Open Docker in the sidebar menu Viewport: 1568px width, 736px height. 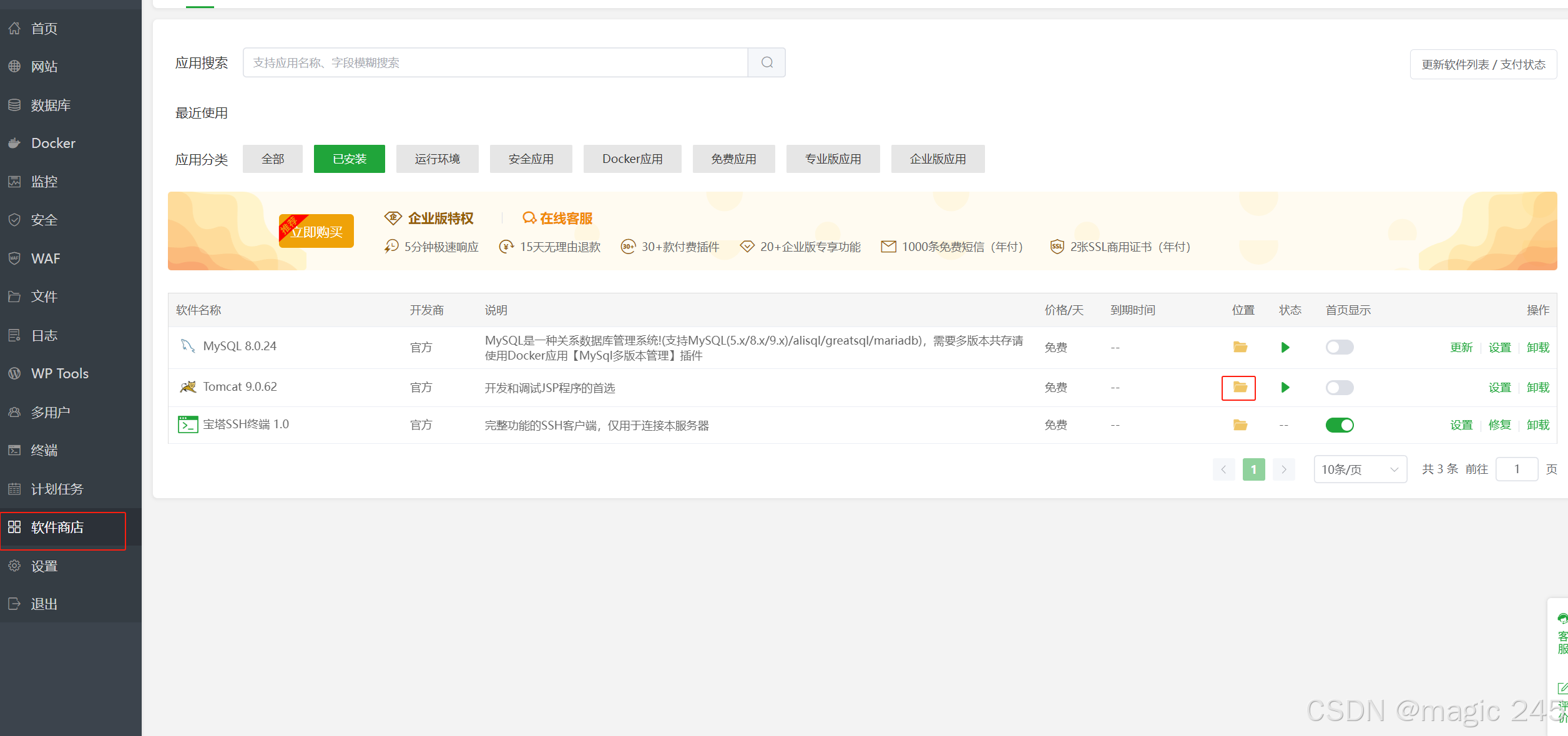(x=53, y=143)
